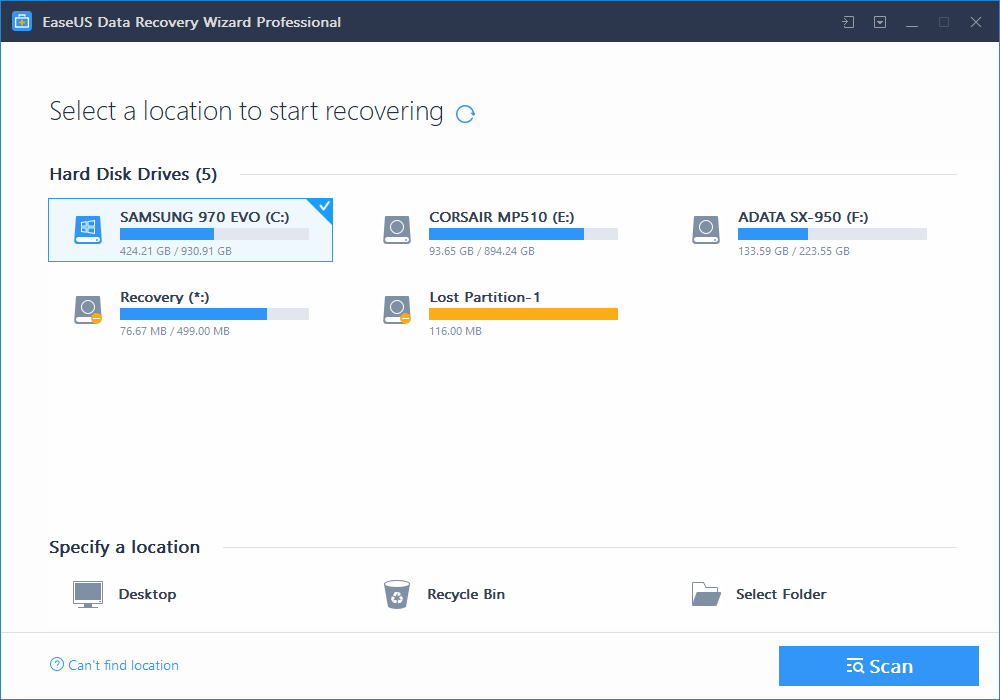Open the Select Folder icon

(x=706, y=593)
